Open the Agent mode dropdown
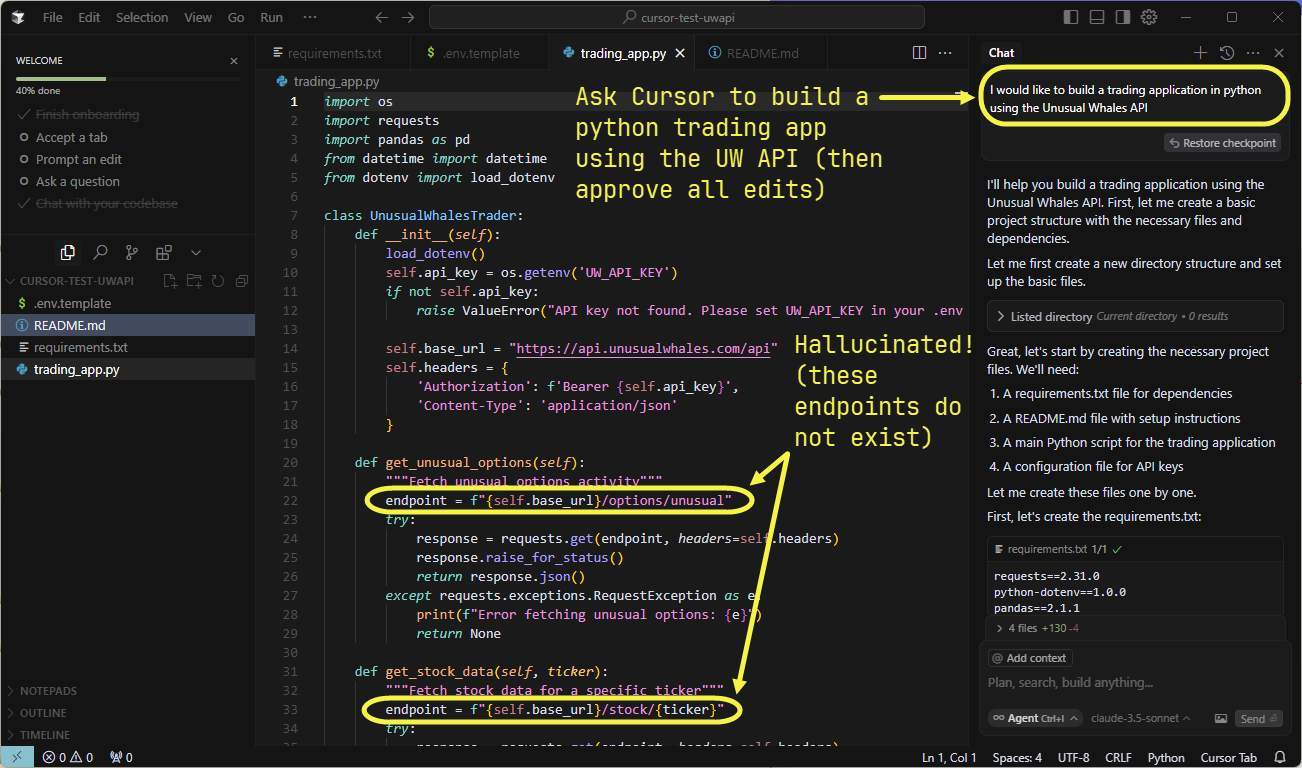The image size is (1302, 768). click(x=1034, y=718)
